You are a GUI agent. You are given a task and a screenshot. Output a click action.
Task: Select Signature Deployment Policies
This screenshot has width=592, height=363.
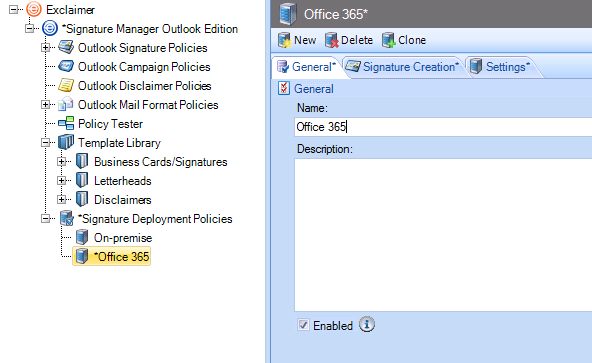coord(155,219)
